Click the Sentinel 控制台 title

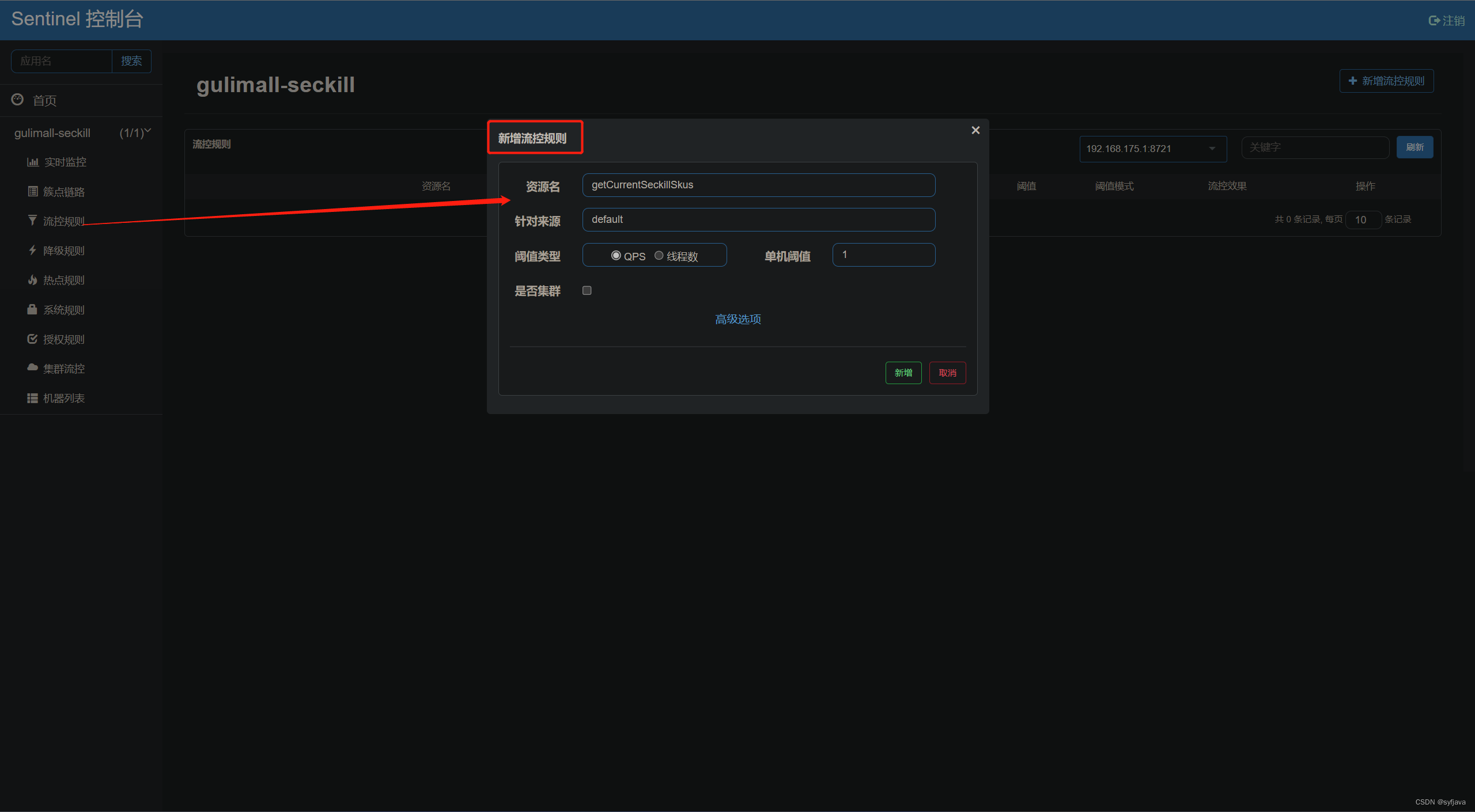point(77,19)
